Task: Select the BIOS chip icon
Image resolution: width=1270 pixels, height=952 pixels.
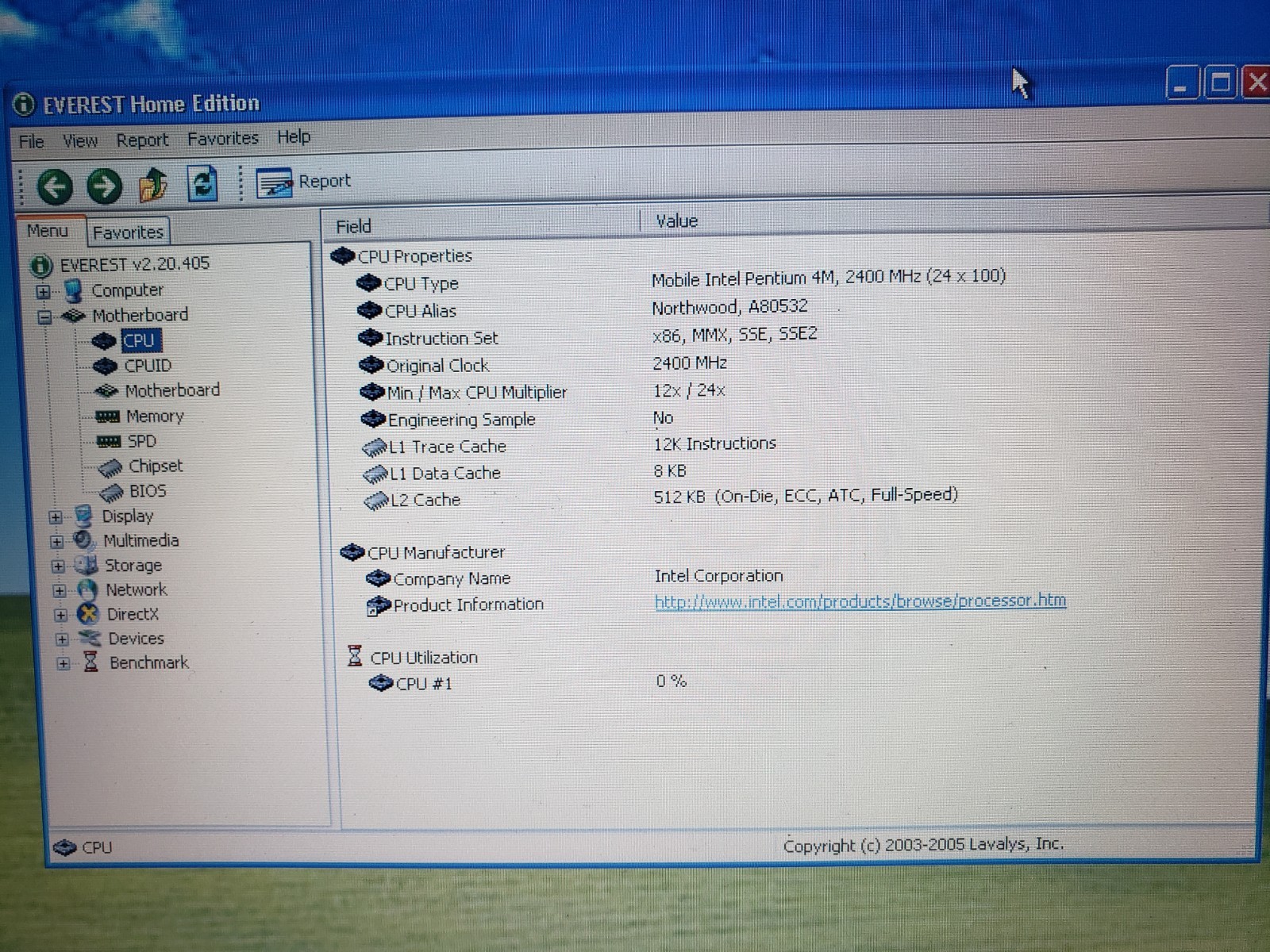Action: click(x=112, y=493)
